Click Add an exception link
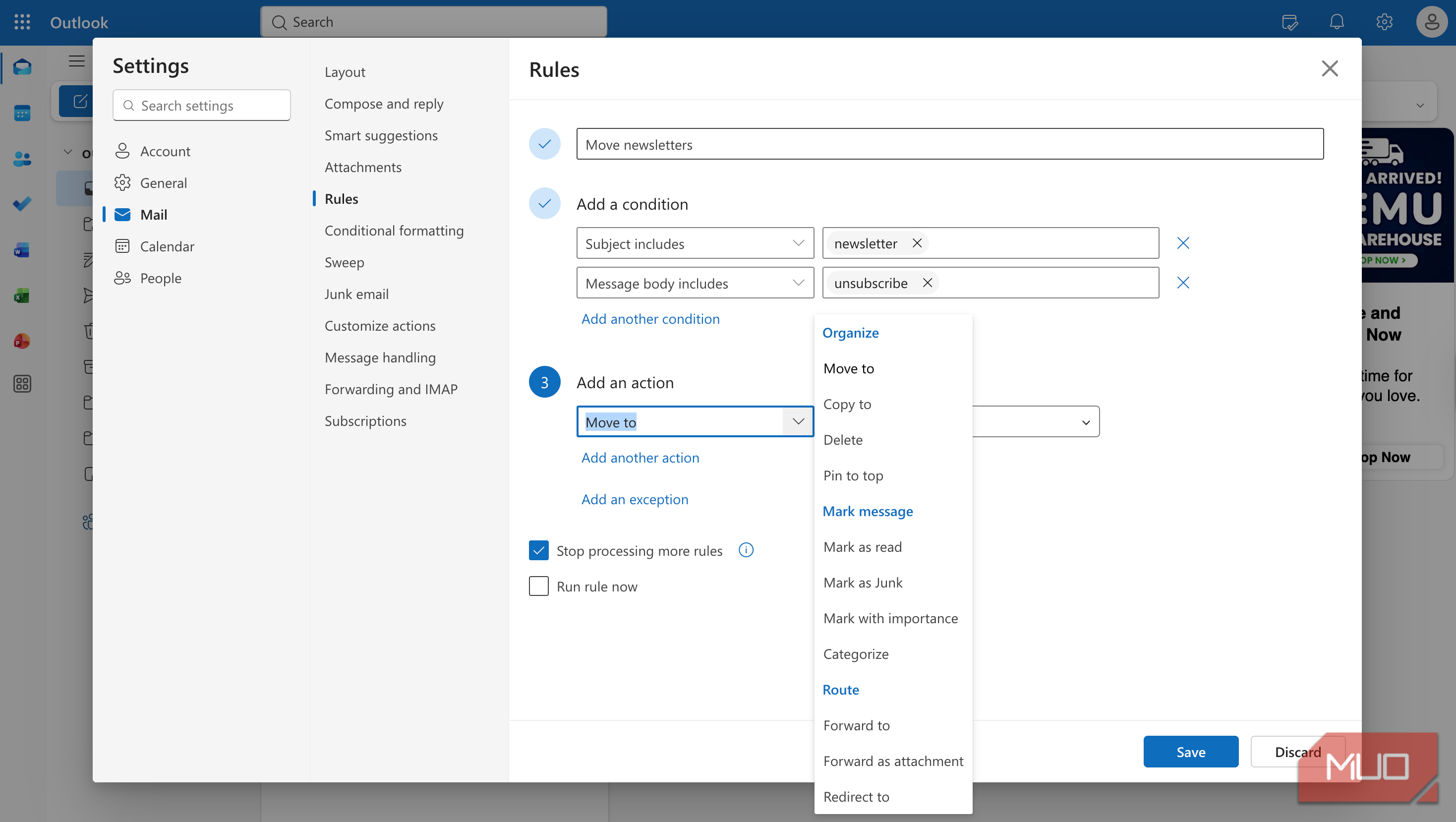Image resolution: width=1456 pixels, height=822 pixels. pos(635,499)
